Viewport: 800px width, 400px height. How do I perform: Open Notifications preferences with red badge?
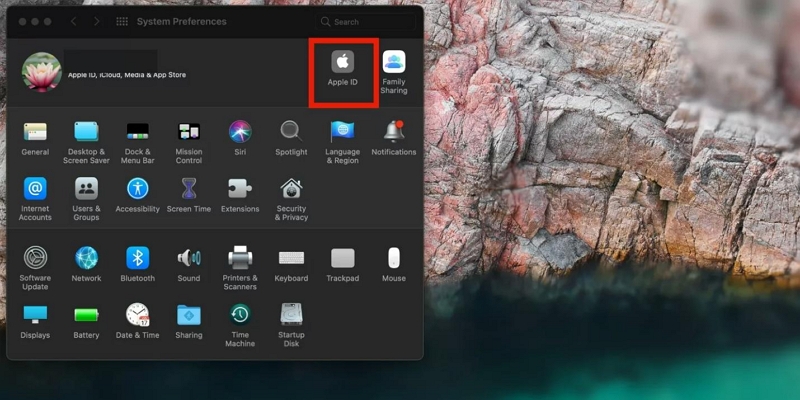click(x=393, y=131)
